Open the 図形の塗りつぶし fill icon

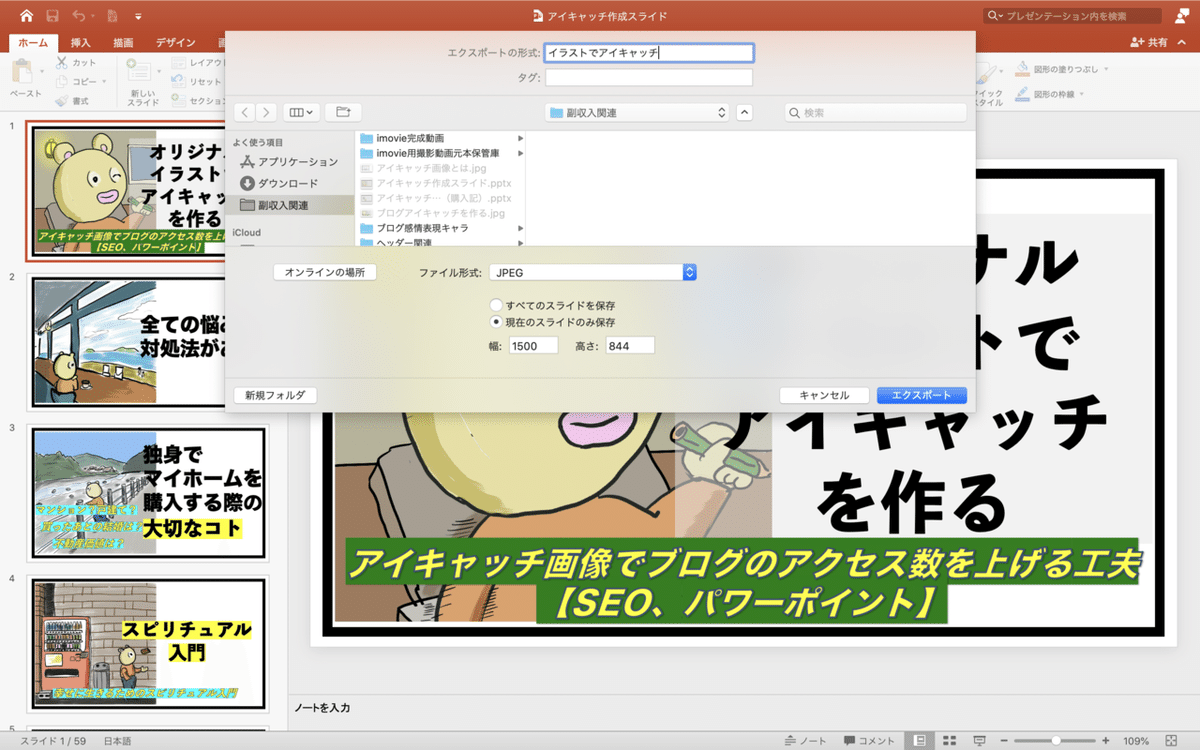tap(1022, 69)
